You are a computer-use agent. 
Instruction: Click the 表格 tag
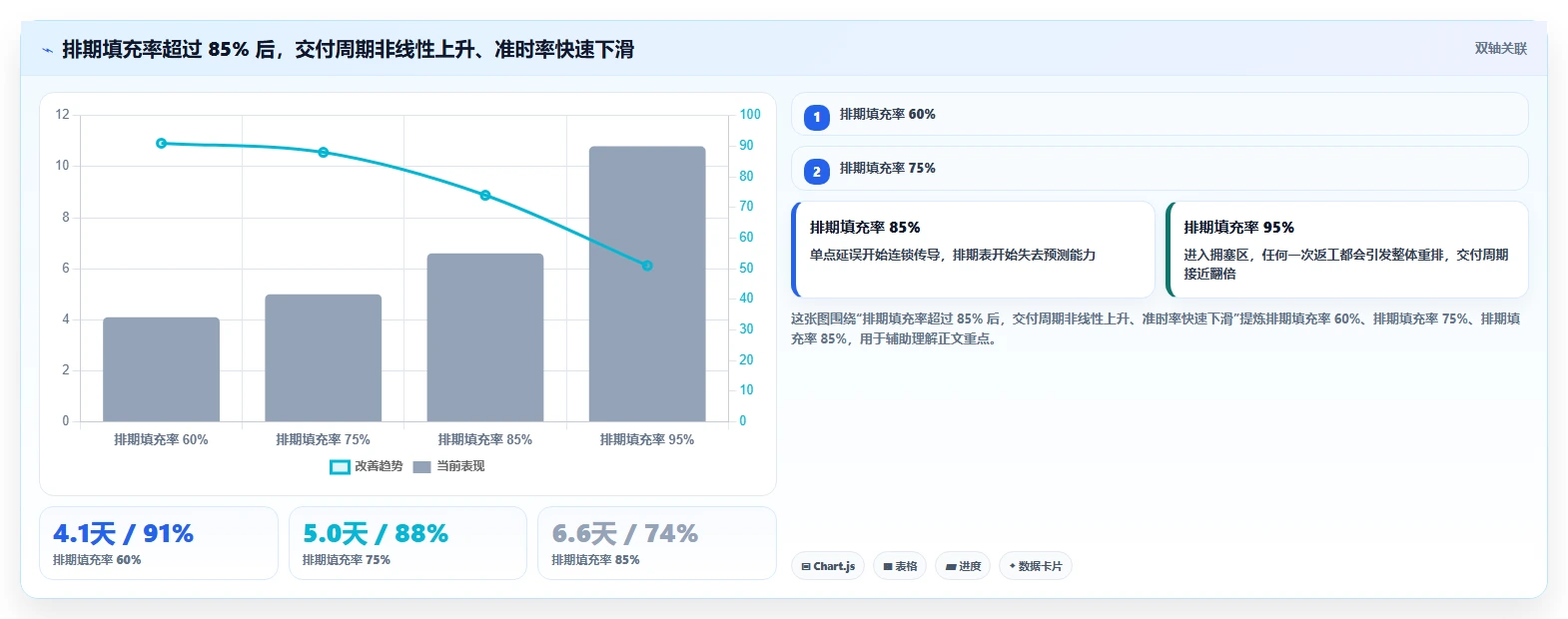tap(900, 566)
